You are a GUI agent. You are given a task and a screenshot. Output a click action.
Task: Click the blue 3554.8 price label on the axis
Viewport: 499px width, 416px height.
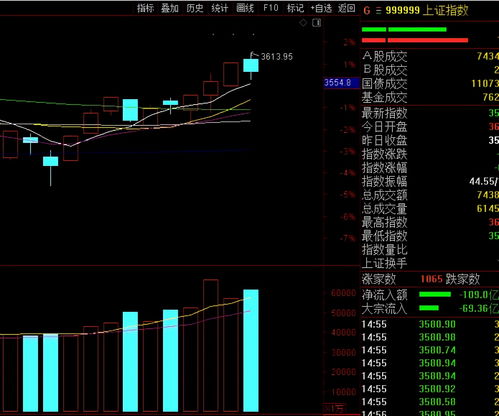[338, 83]
